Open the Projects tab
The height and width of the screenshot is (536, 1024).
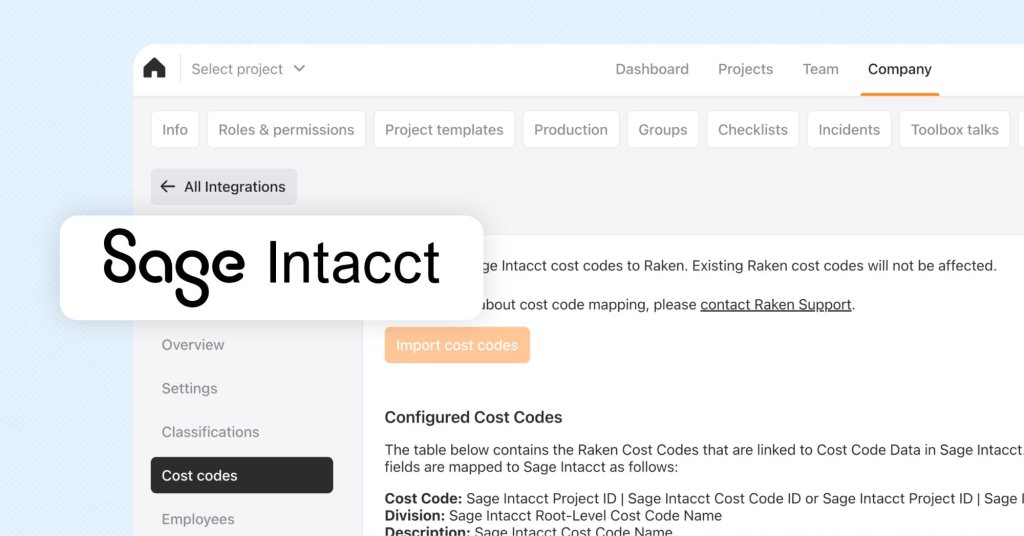(745, 69)
